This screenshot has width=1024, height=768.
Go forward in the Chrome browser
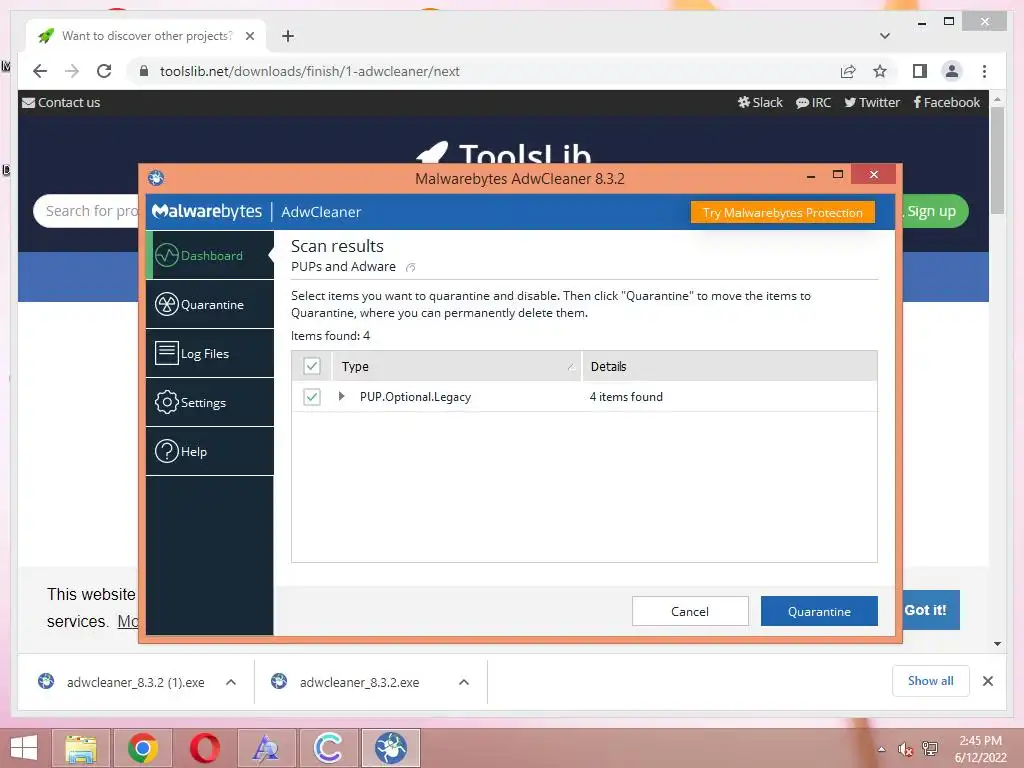[72, 71]
